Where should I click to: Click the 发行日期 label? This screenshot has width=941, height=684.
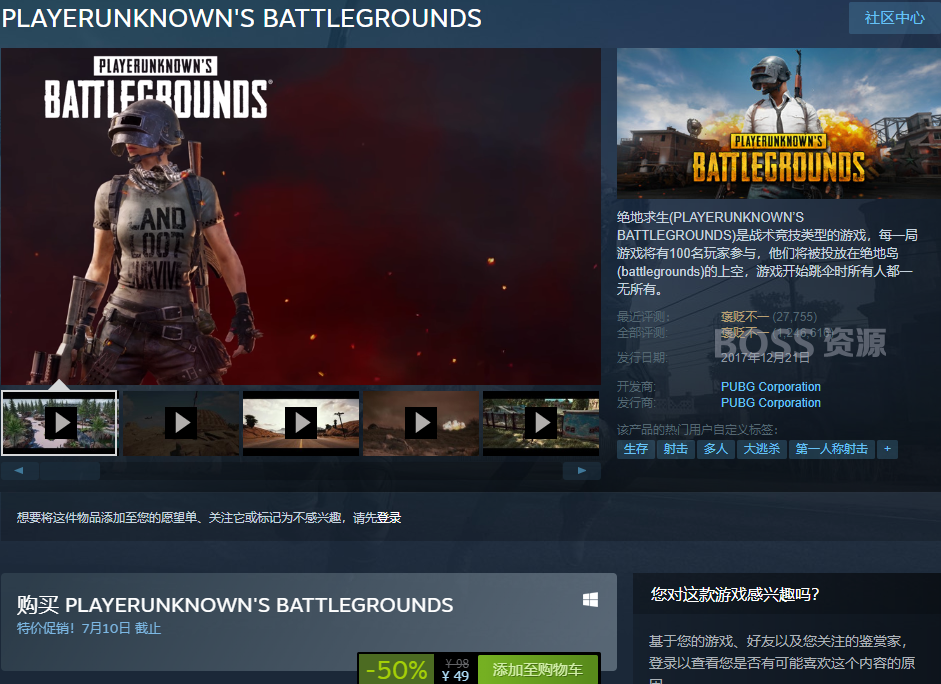coord(642,358)
